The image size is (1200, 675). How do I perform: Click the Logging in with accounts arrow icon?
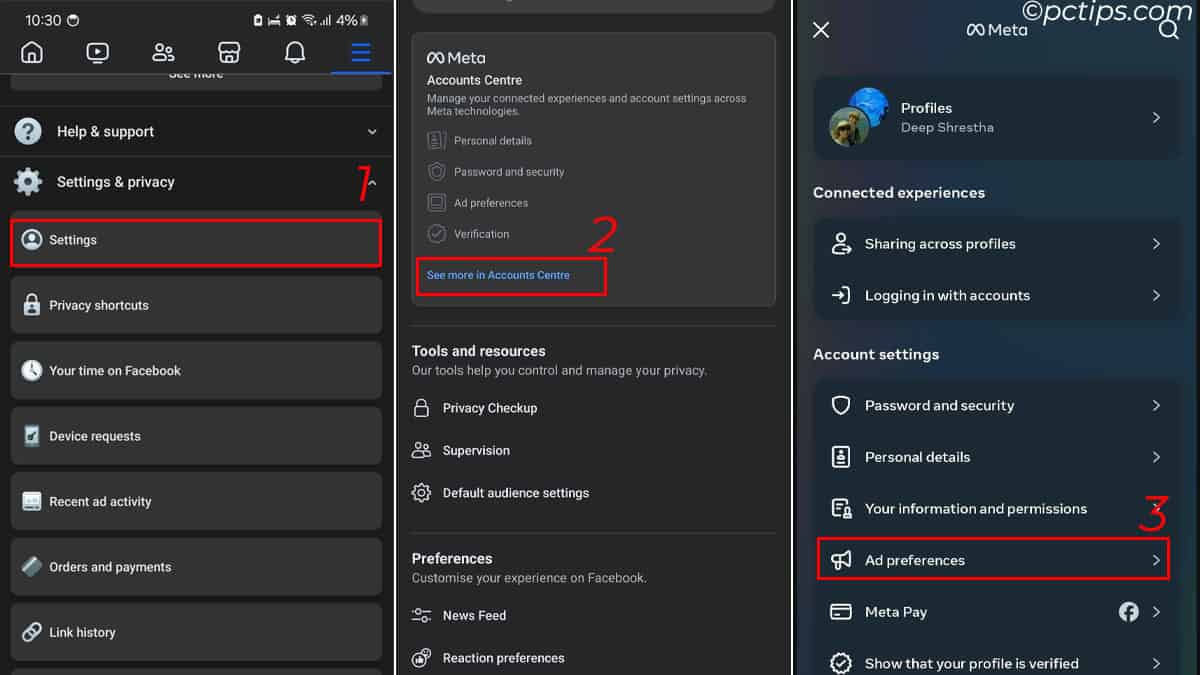tap(841, 296)
